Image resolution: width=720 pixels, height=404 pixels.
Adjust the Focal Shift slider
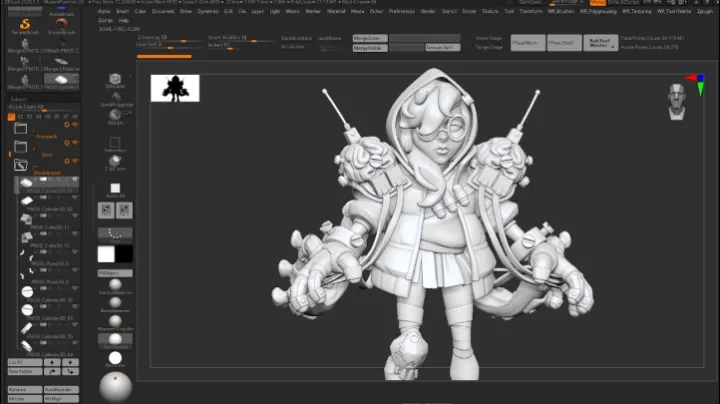pos(170,46)
